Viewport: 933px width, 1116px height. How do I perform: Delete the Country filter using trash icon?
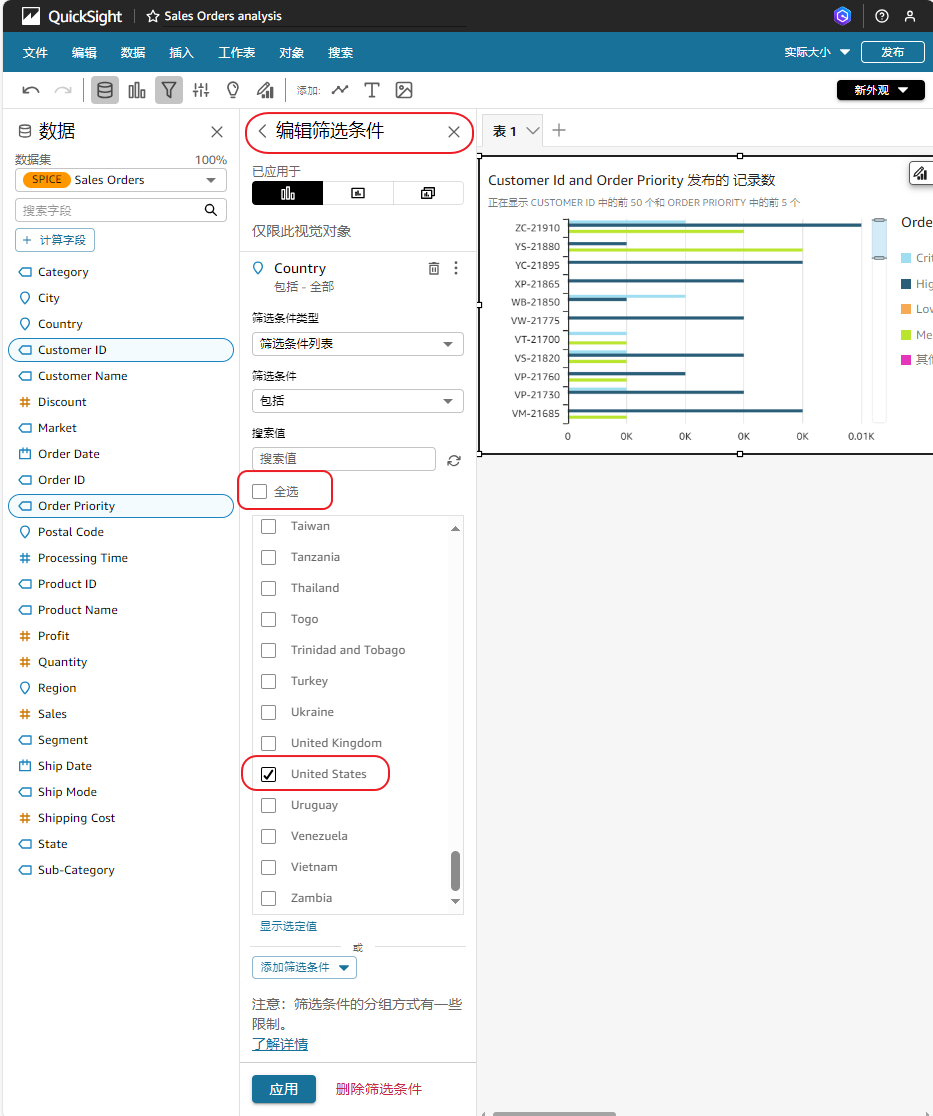pos(433,268)
